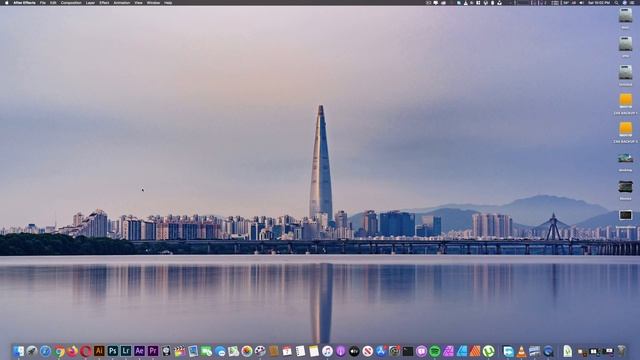Open Opera browser in the dock
Viewport: 640px width, 360px height.
[x=86, y=351]
